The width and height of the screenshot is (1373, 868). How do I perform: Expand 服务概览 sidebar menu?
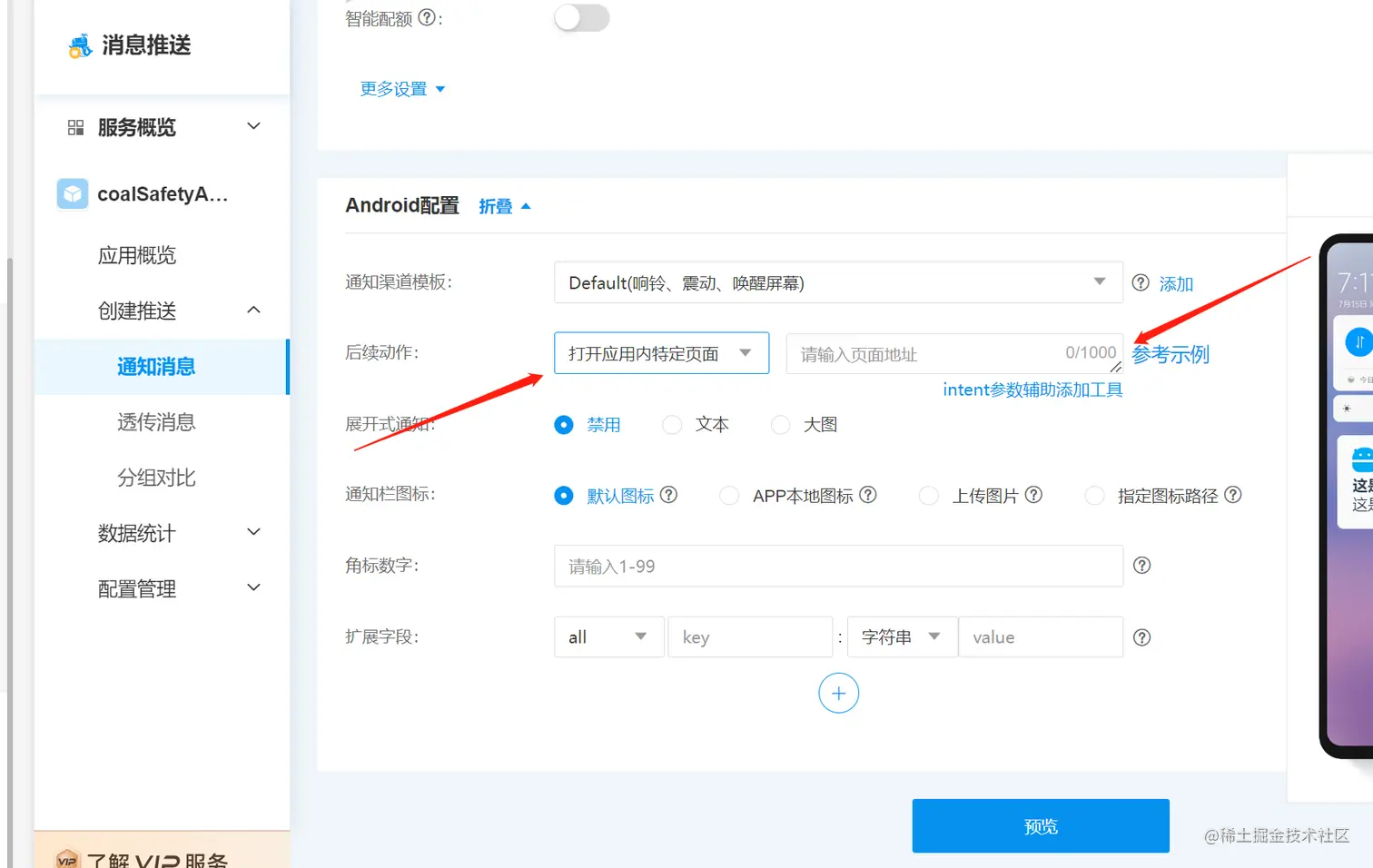[254, 126]
